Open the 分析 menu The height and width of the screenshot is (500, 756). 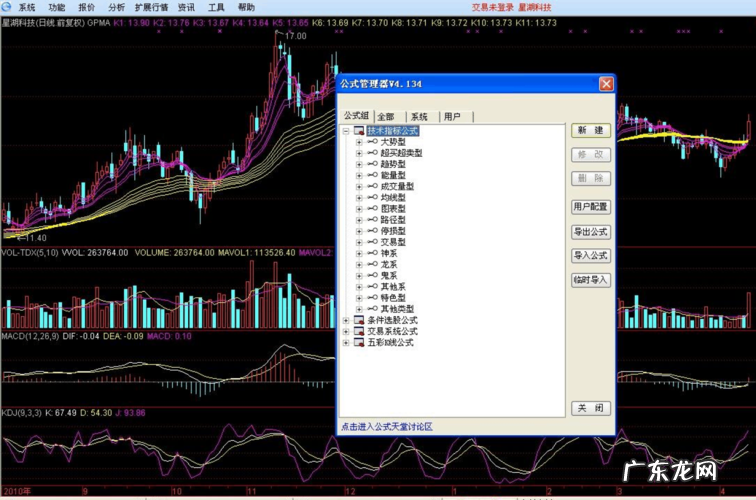click(116, 6)
